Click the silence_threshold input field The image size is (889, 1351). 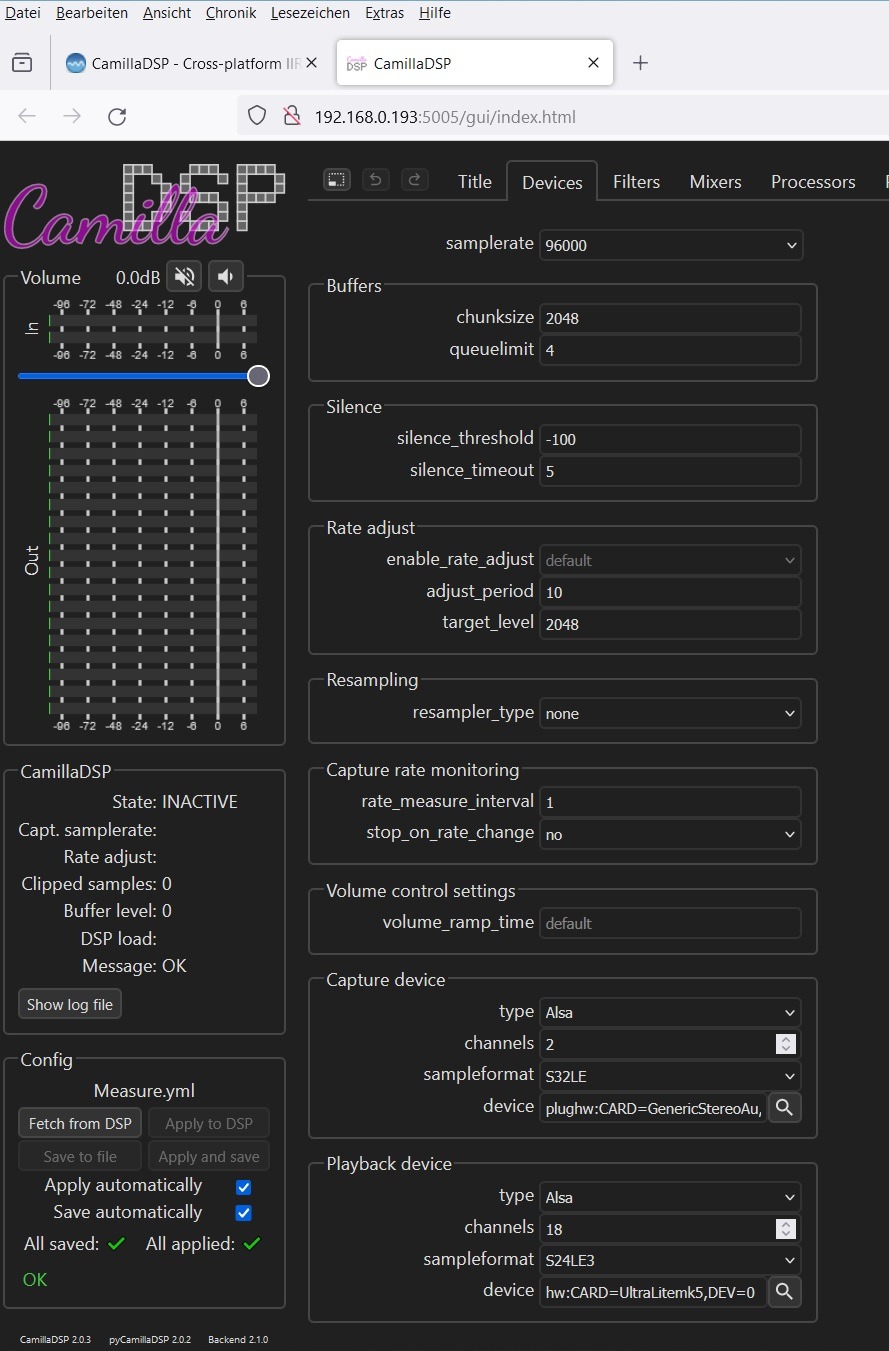pyautogui.click(x=670, y=439)
